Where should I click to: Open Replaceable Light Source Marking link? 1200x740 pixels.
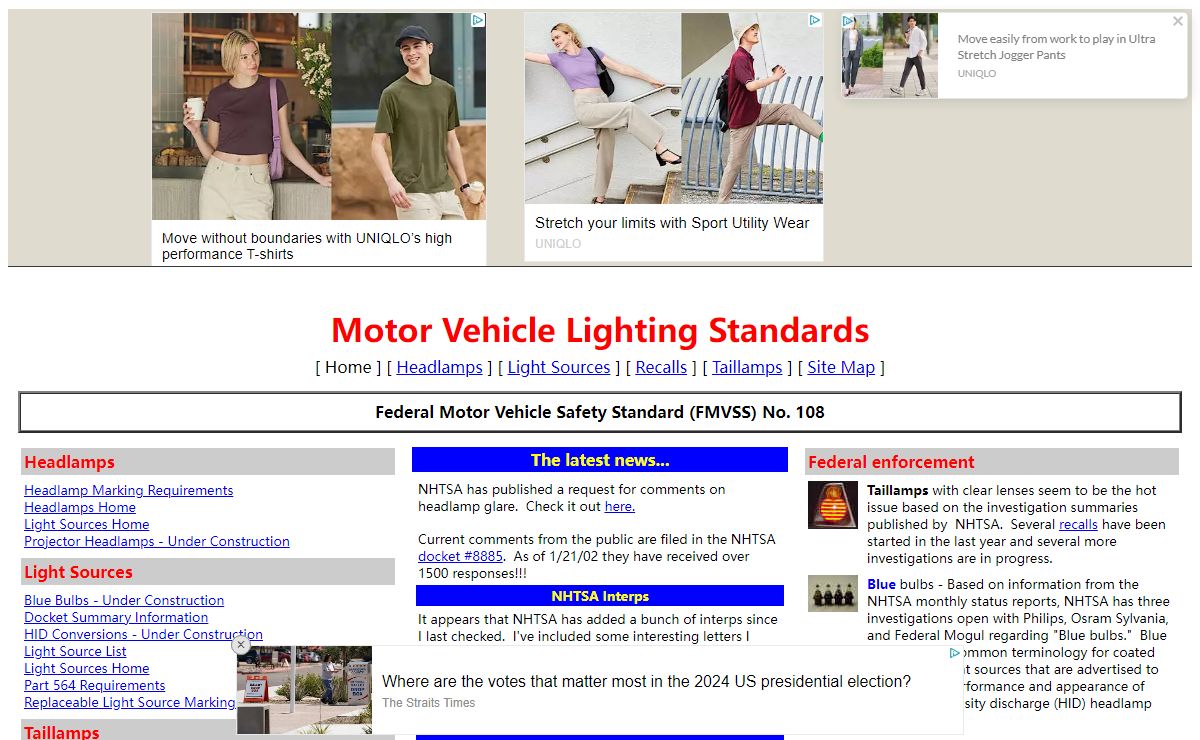pos(130,702)
